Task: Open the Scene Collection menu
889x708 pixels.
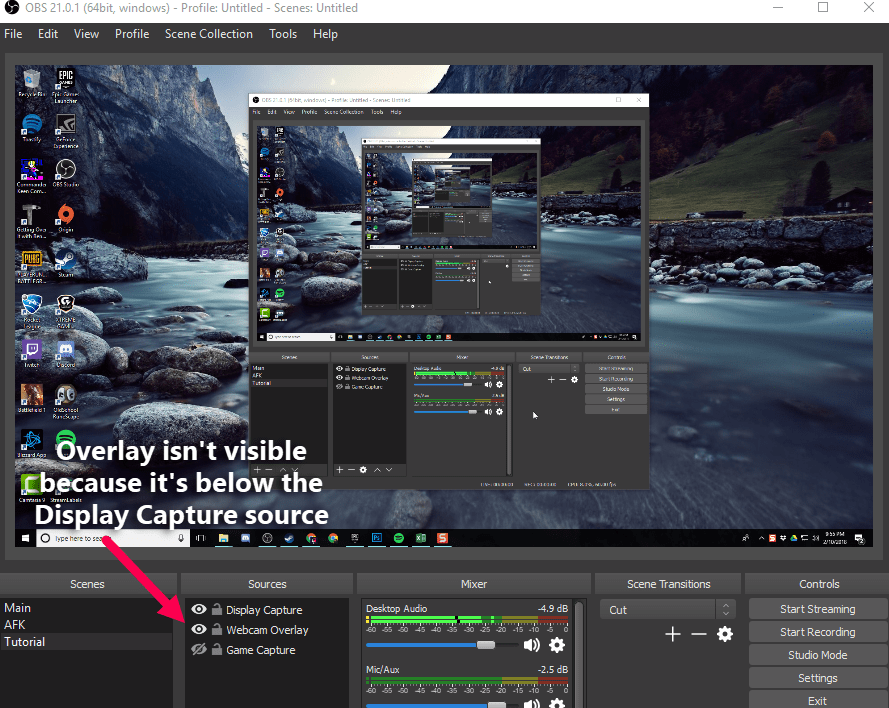Action: tap(208, 33)
